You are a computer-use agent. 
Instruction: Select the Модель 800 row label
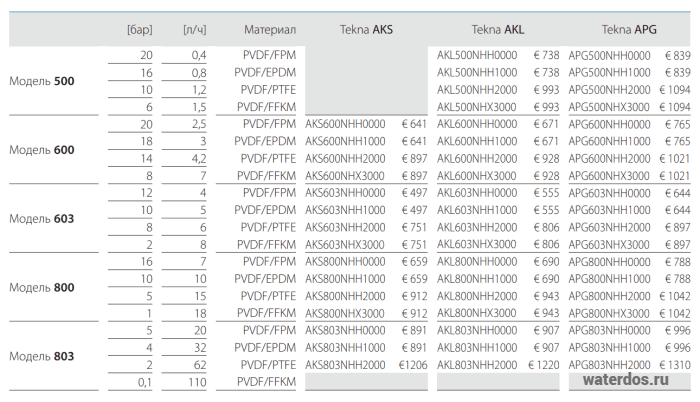click(x=42, y=288)
